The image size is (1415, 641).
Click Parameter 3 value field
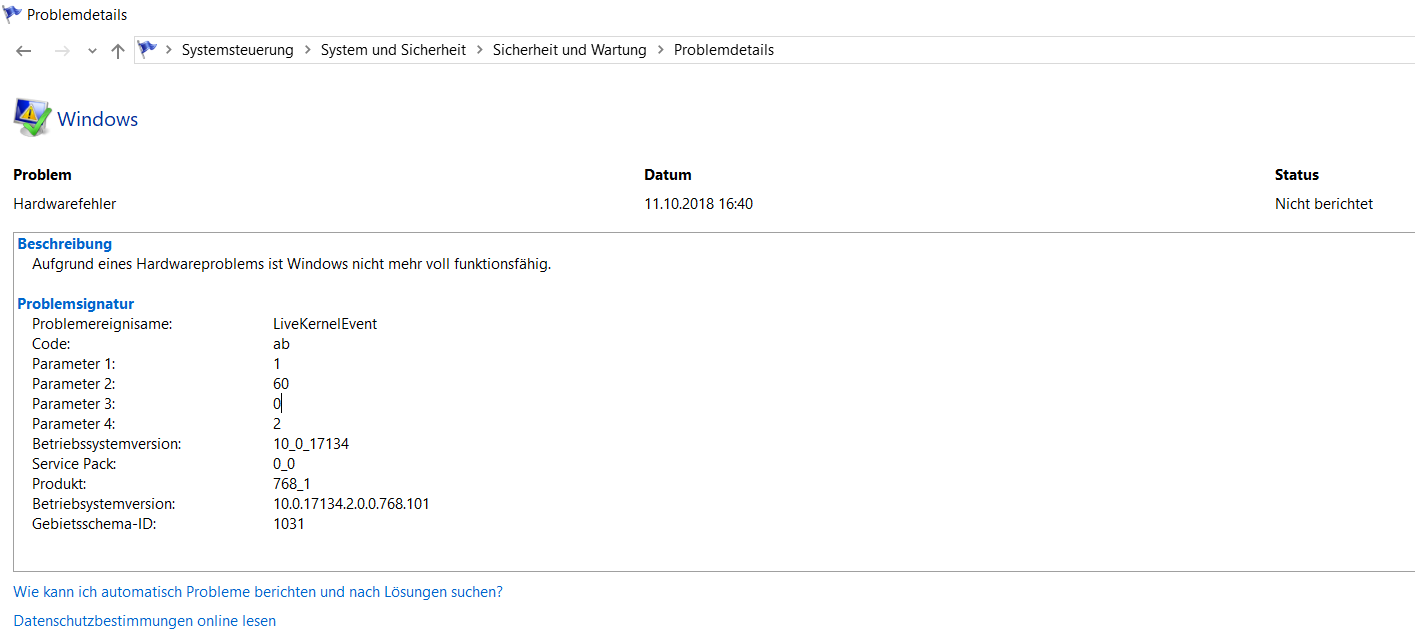pyautogui.click(x=277, y=404)
